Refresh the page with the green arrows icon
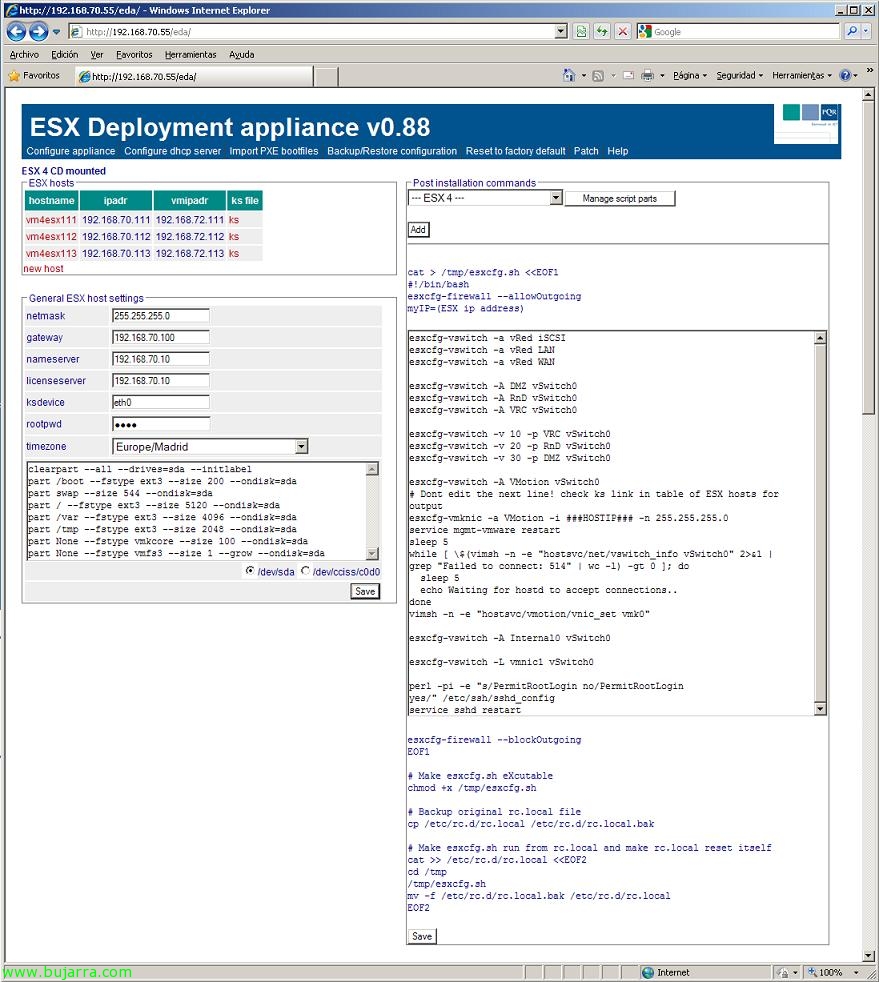Viewport: 879px width, 982px height. coord(602,31)
